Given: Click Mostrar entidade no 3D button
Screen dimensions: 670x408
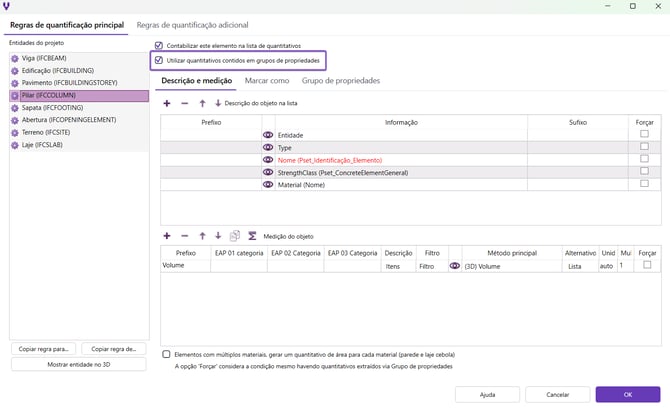Looking at the screenshot, I should pyautogui.click(x=79, y=364).
